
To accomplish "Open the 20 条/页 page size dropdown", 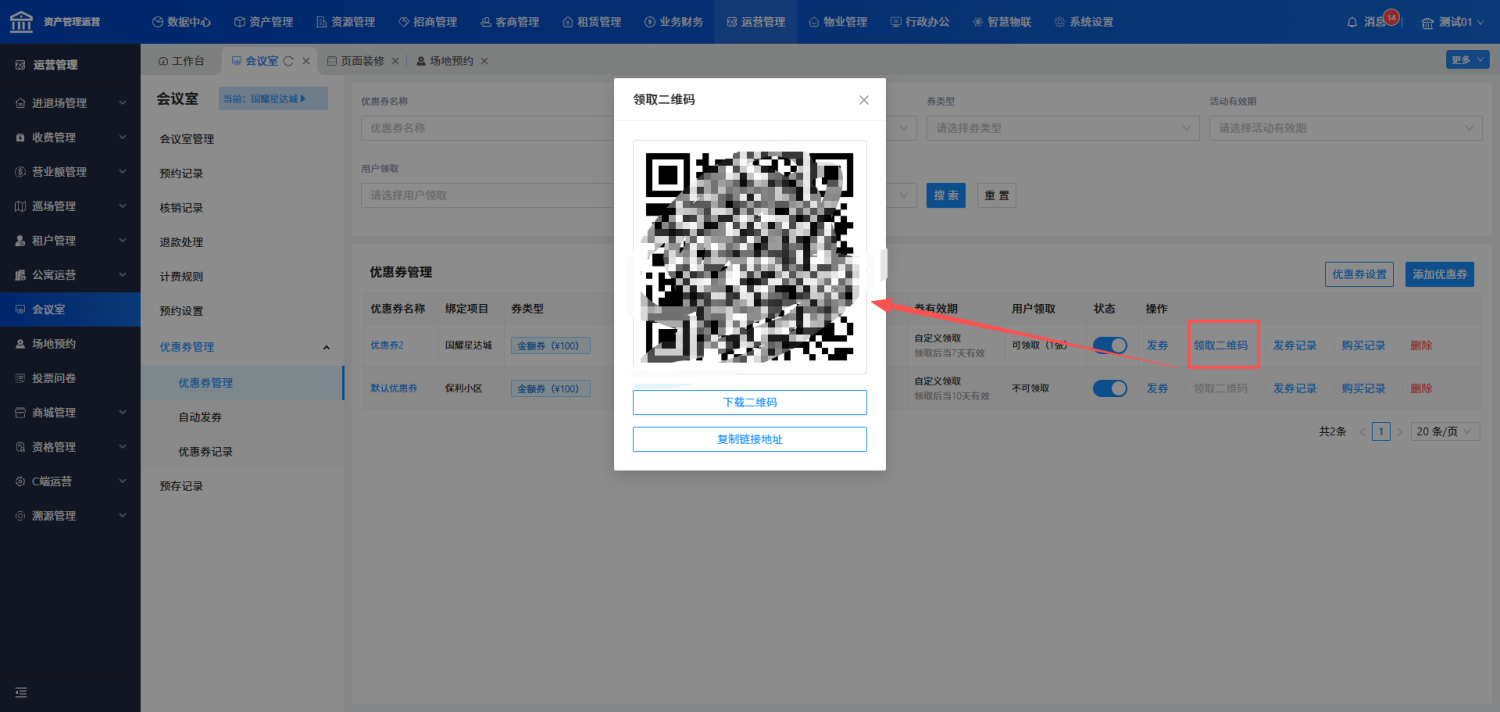I will tap(1446, 432).
